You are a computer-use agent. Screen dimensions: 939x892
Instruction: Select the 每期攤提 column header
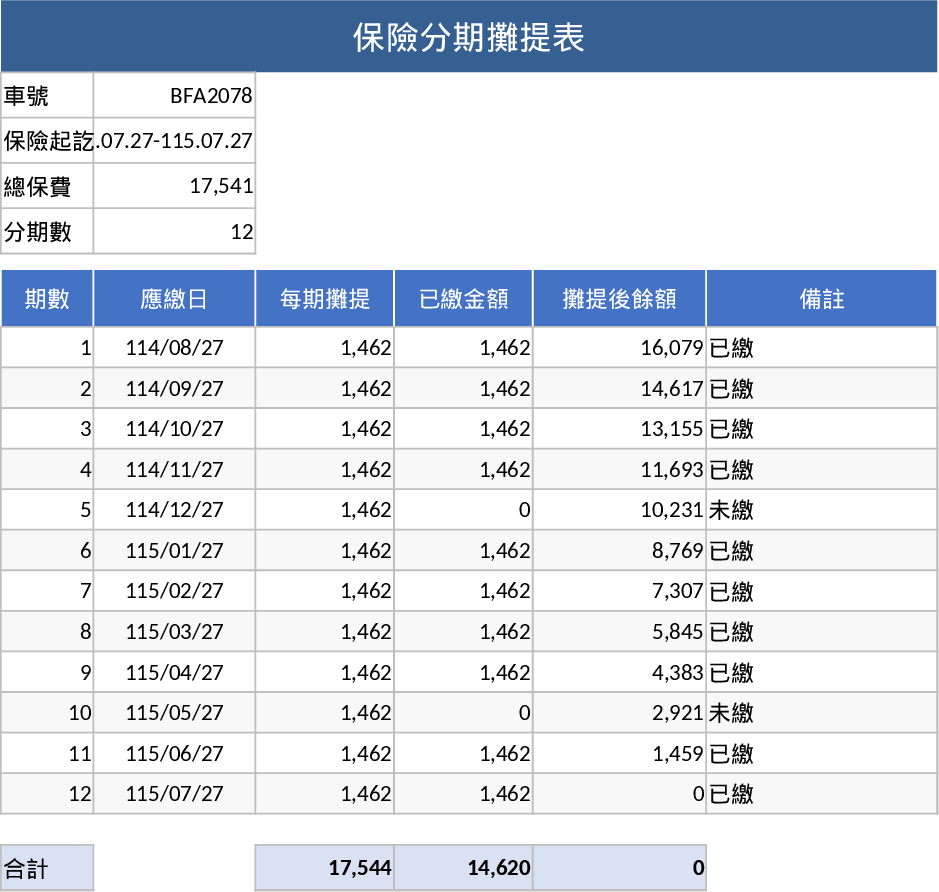click(x=325, y=298)
